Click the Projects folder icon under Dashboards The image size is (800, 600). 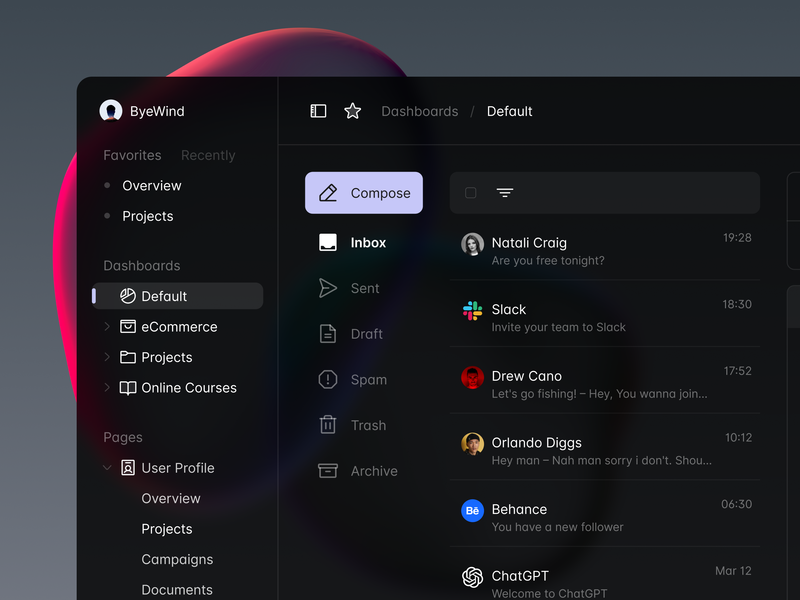point(128,357)
